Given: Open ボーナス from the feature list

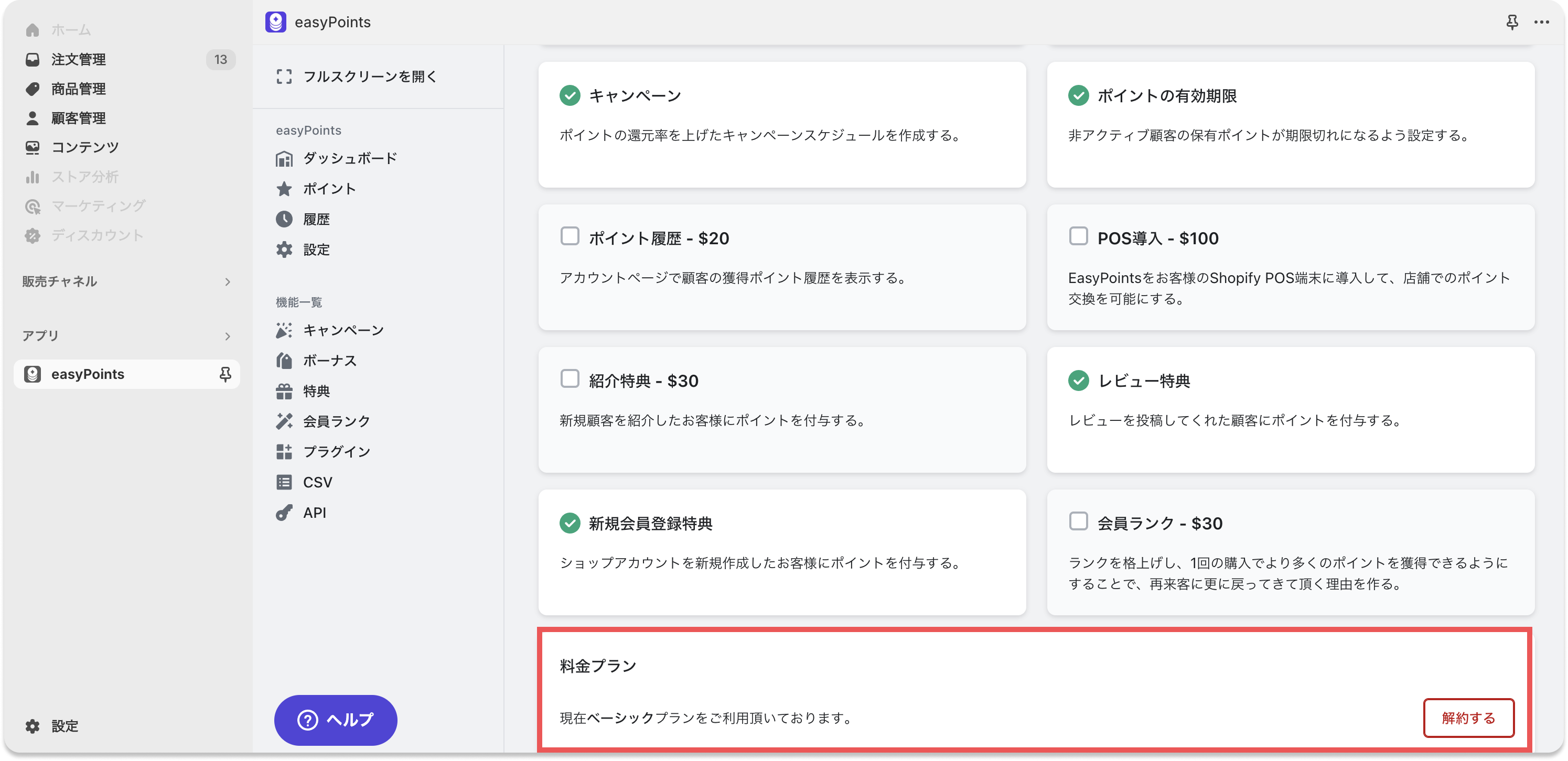Looking at the screenshot, I should pyautogui.click(x=284, y=360).
